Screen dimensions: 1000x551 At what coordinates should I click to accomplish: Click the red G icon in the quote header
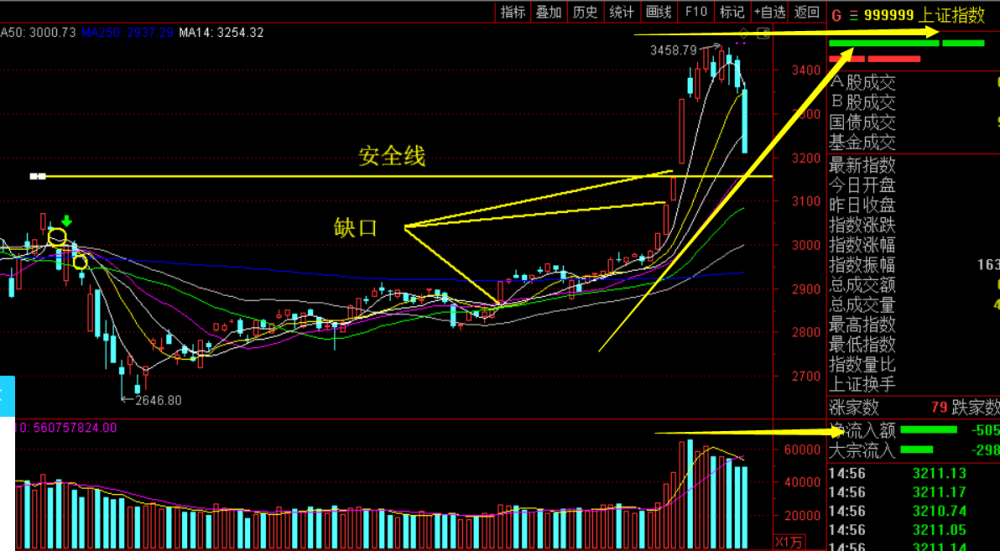(836, 16)
